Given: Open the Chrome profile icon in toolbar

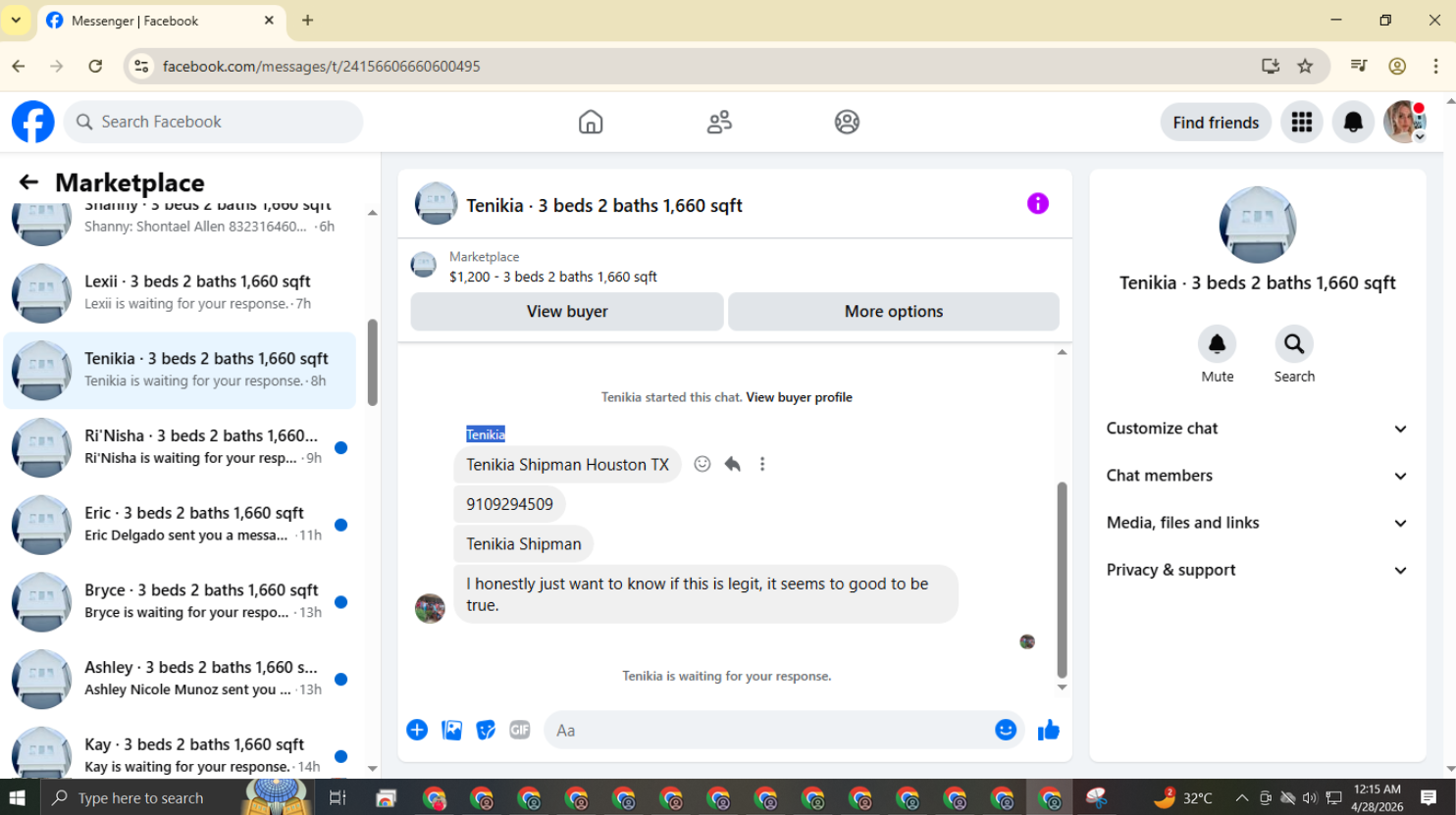Looking at the screenshot, I should pyautogui.click(x=1397, y=66).
